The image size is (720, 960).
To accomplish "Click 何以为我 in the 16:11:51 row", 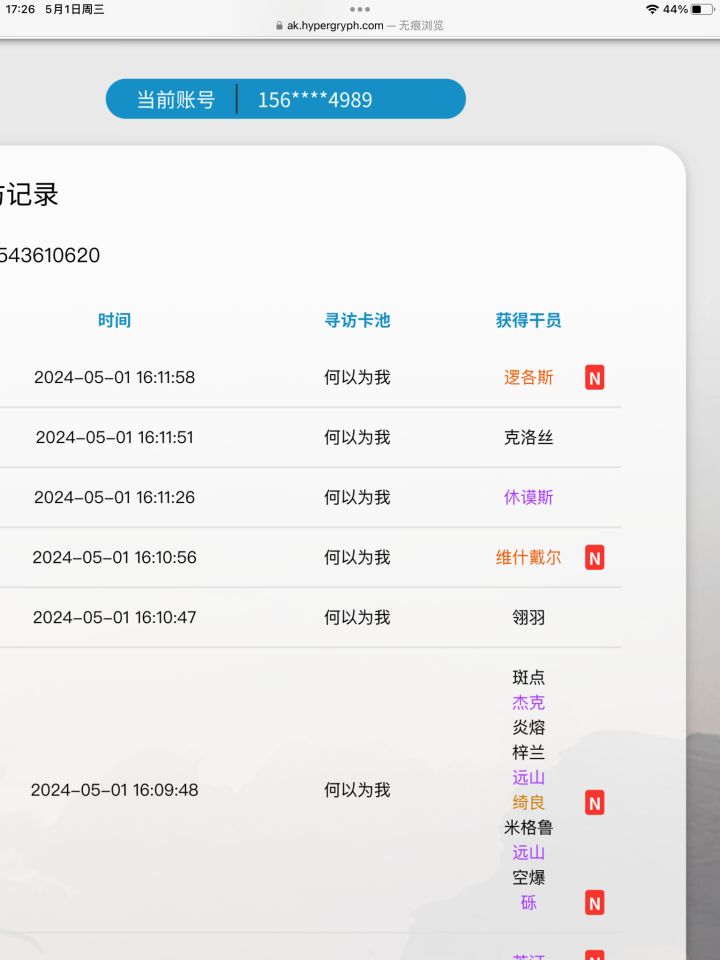I will tap(358, 437).
